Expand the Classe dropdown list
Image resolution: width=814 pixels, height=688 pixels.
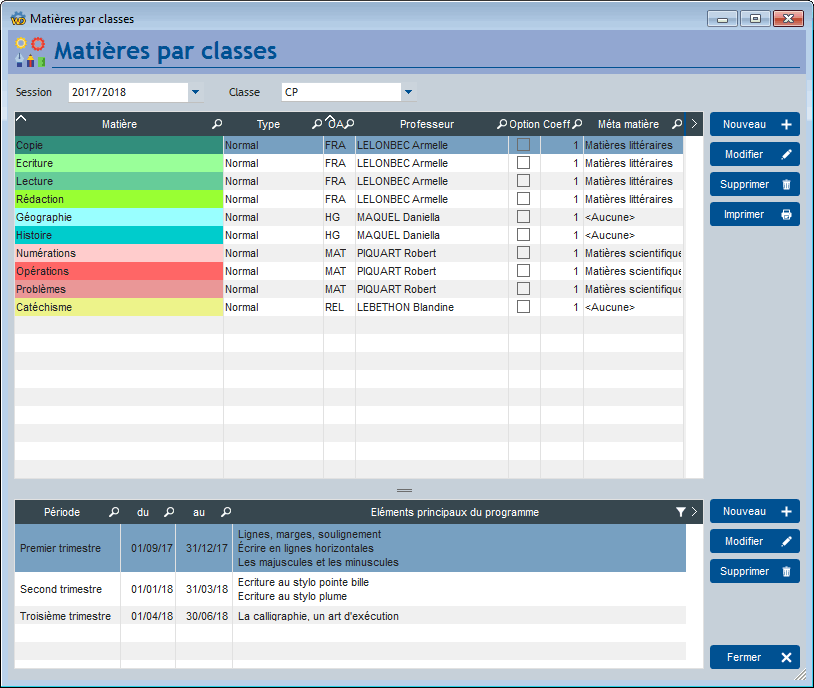[409, 92]
